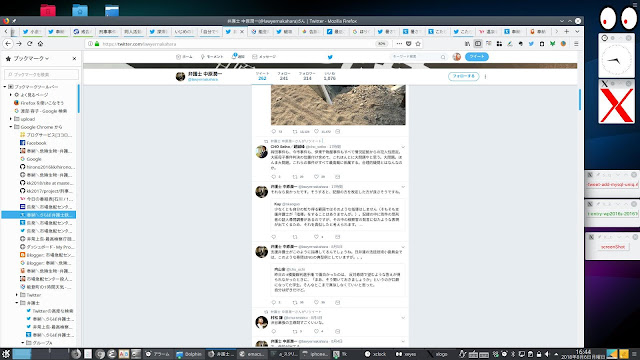Collapse the Google Chrome bookmarks folder
Image resolution: width=640 pixels, height=360 pixels.
pos(11,127)
